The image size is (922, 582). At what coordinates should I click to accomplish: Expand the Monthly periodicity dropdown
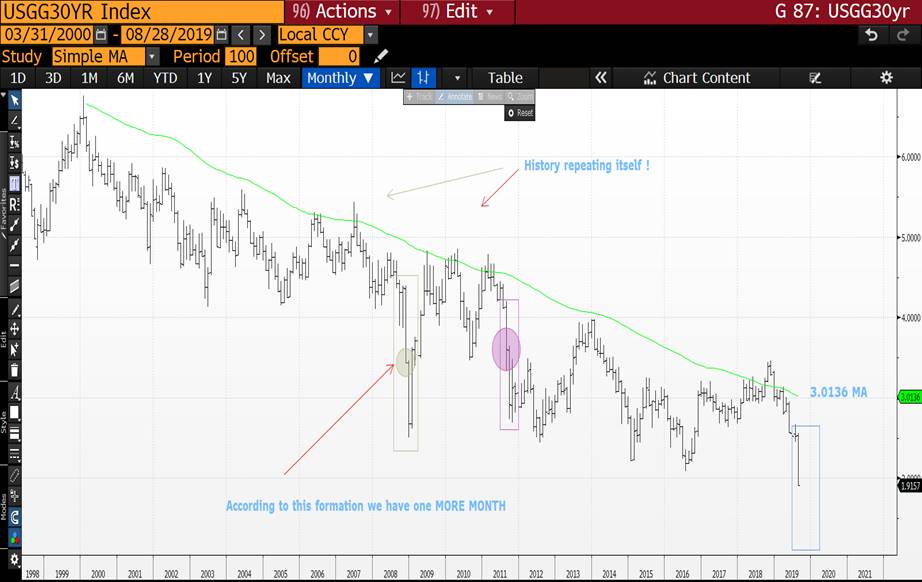[340, 78]
